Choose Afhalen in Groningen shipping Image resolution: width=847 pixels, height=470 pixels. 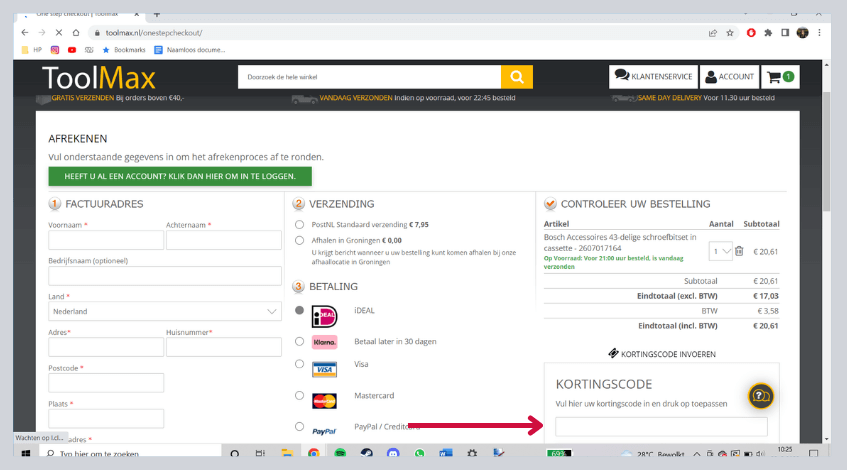[300, 240]
